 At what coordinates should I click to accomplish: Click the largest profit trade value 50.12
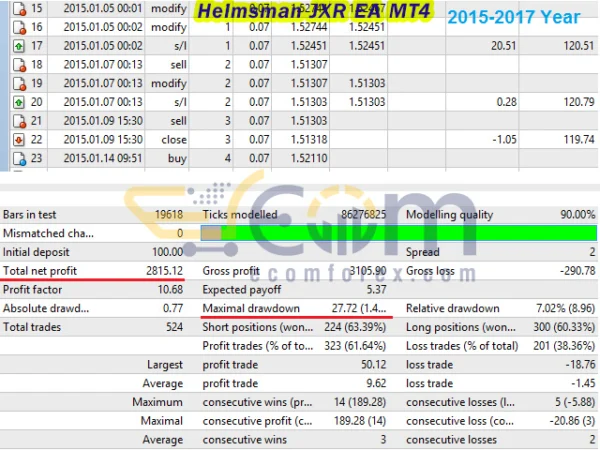tap(373, 365)
